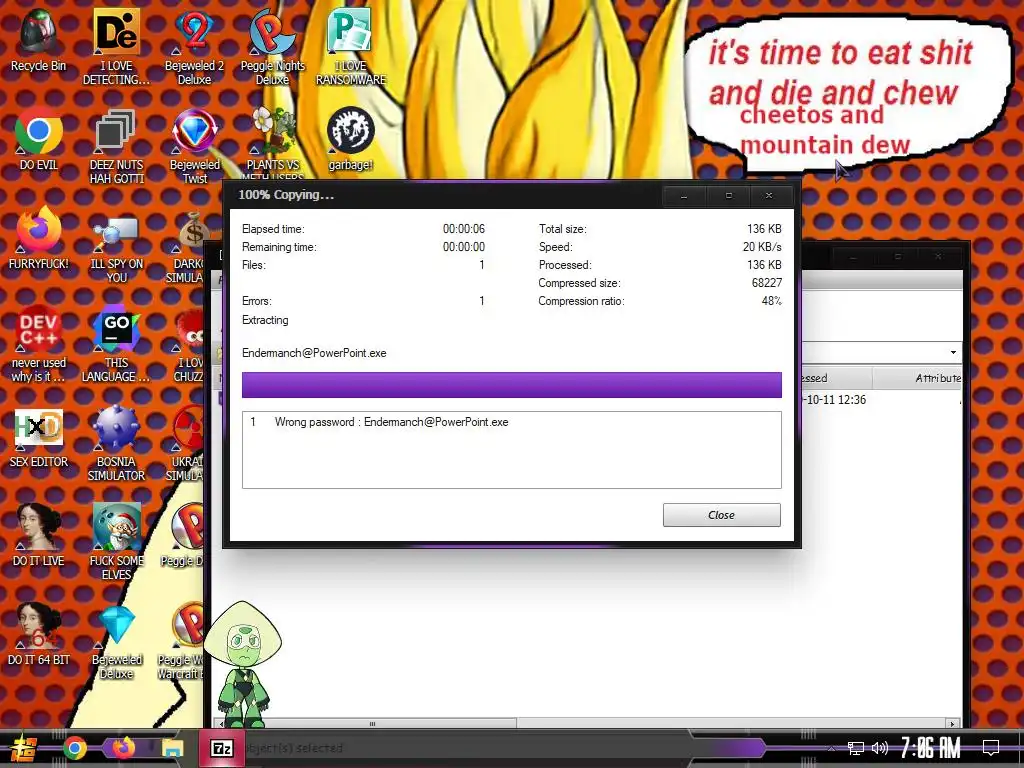The image size is (1024, 768).
Task: Click the Compression ratio 48% value
Action: click(x=771, y=301)
